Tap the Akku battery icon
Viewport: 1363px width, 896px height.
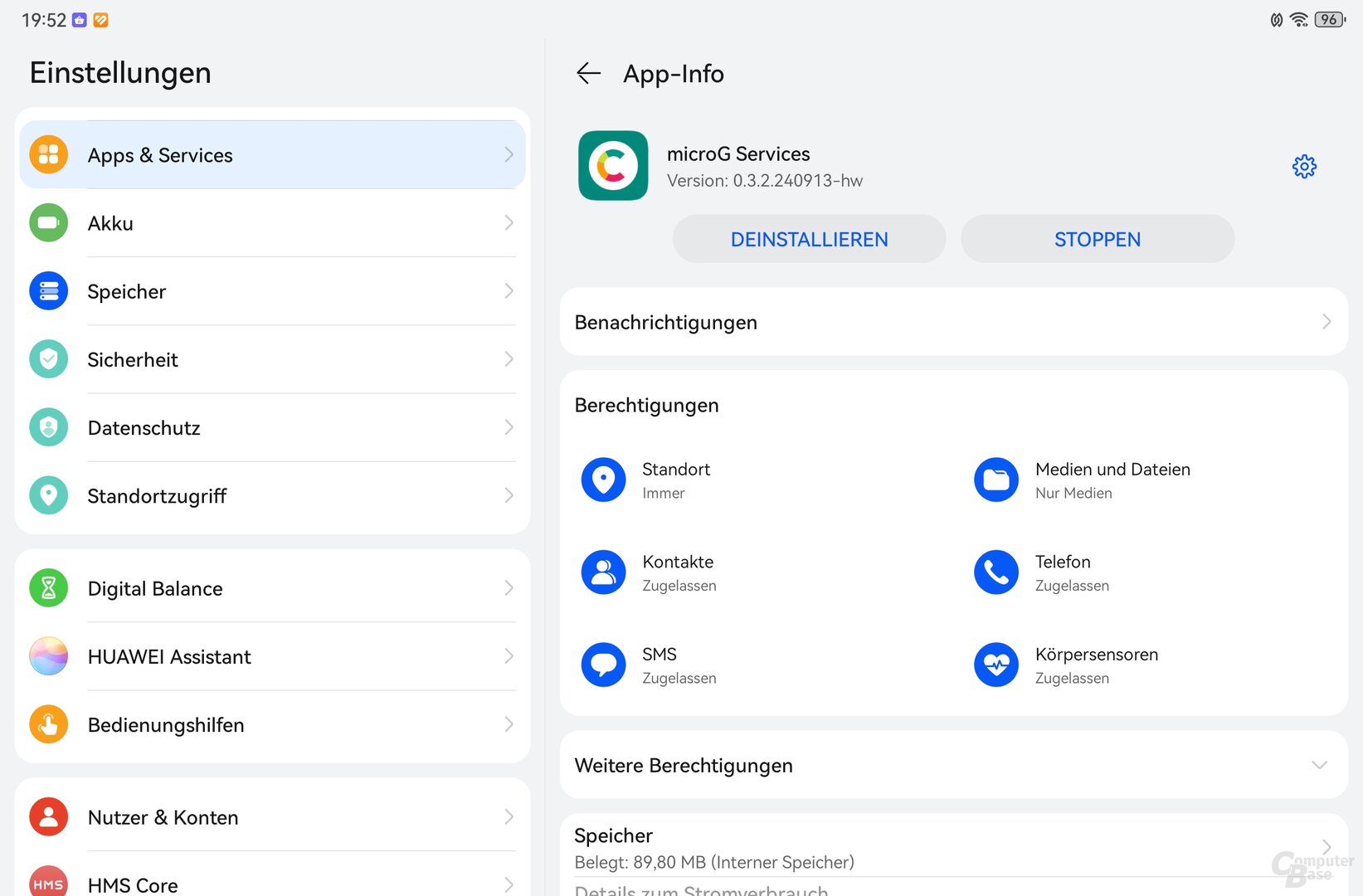tap(49, 222)
